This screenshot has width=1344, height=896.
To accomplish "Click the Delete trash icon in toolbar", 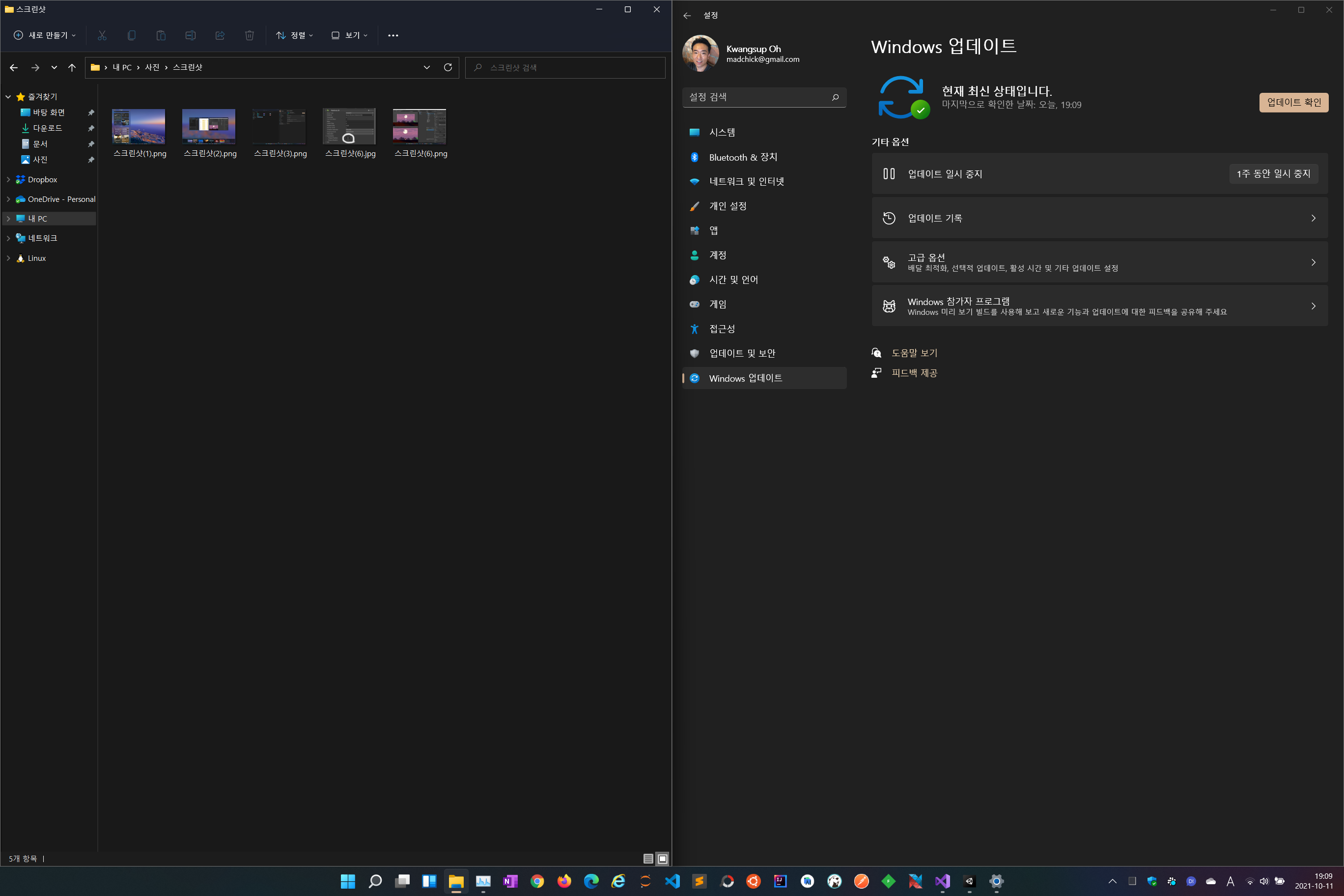I will tap(249, 35).
